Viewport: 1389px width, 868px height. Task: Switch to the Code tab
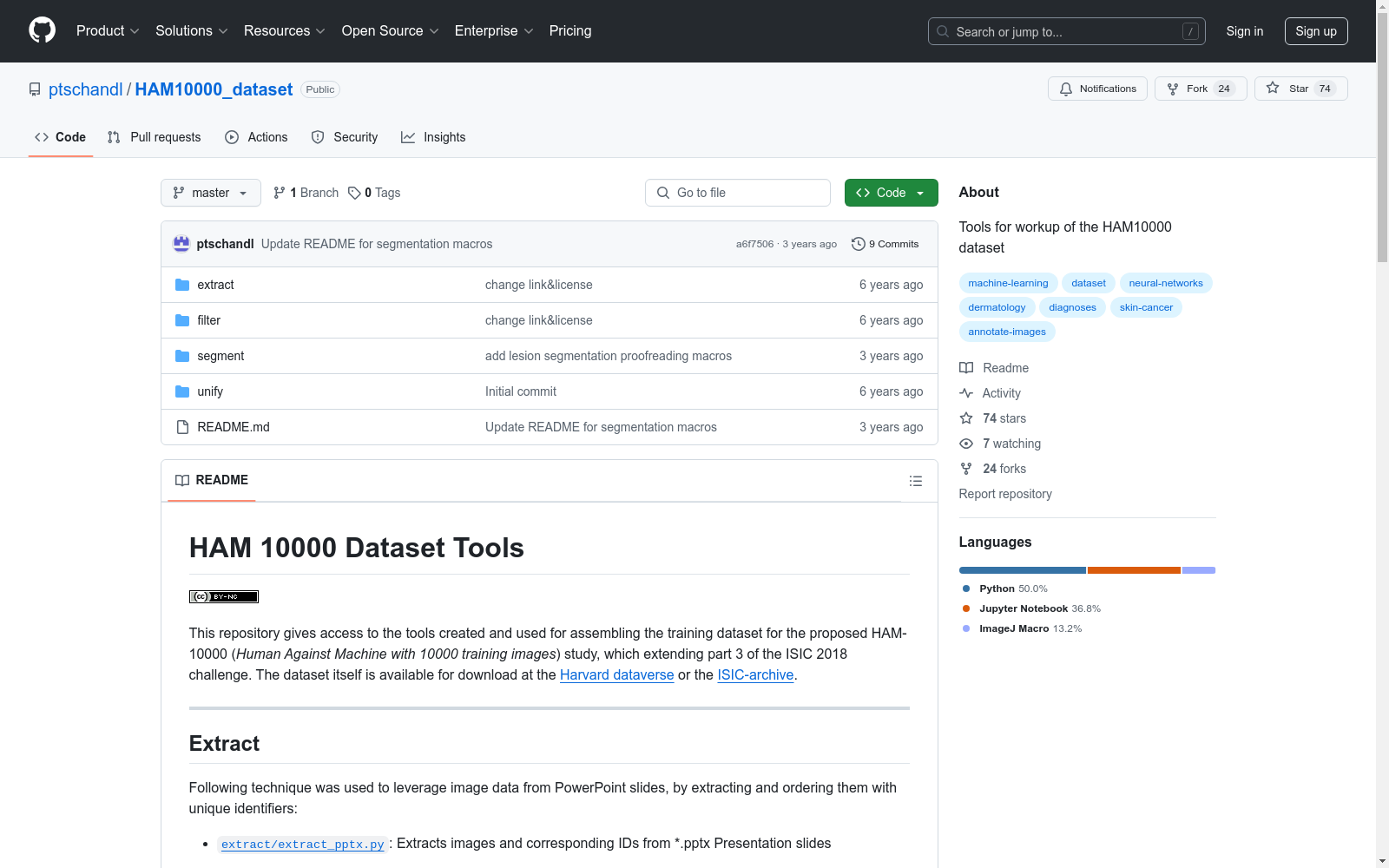click(61, 137)
